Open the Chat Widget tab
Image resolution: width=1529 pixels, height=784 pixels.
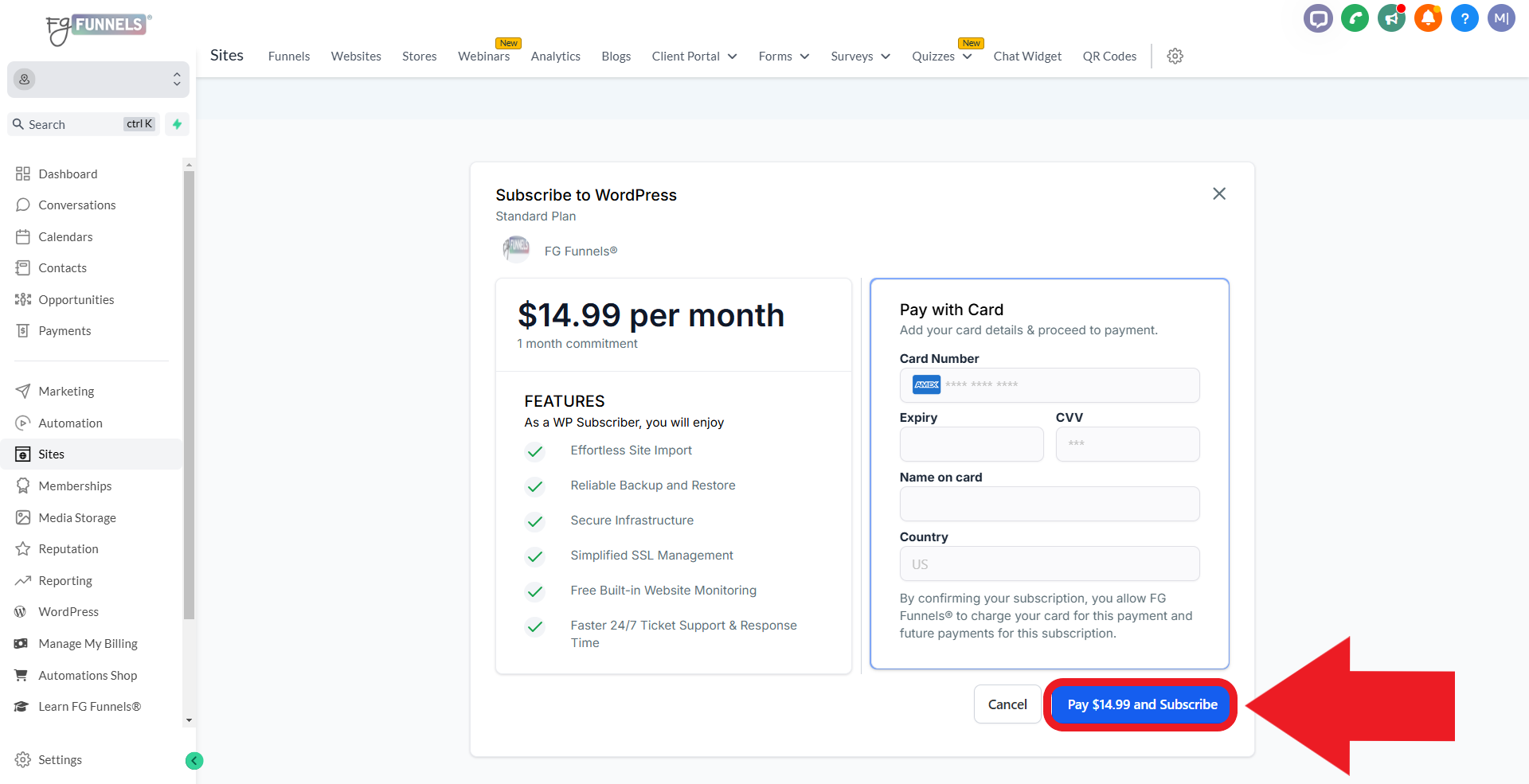click(1027, 56)
